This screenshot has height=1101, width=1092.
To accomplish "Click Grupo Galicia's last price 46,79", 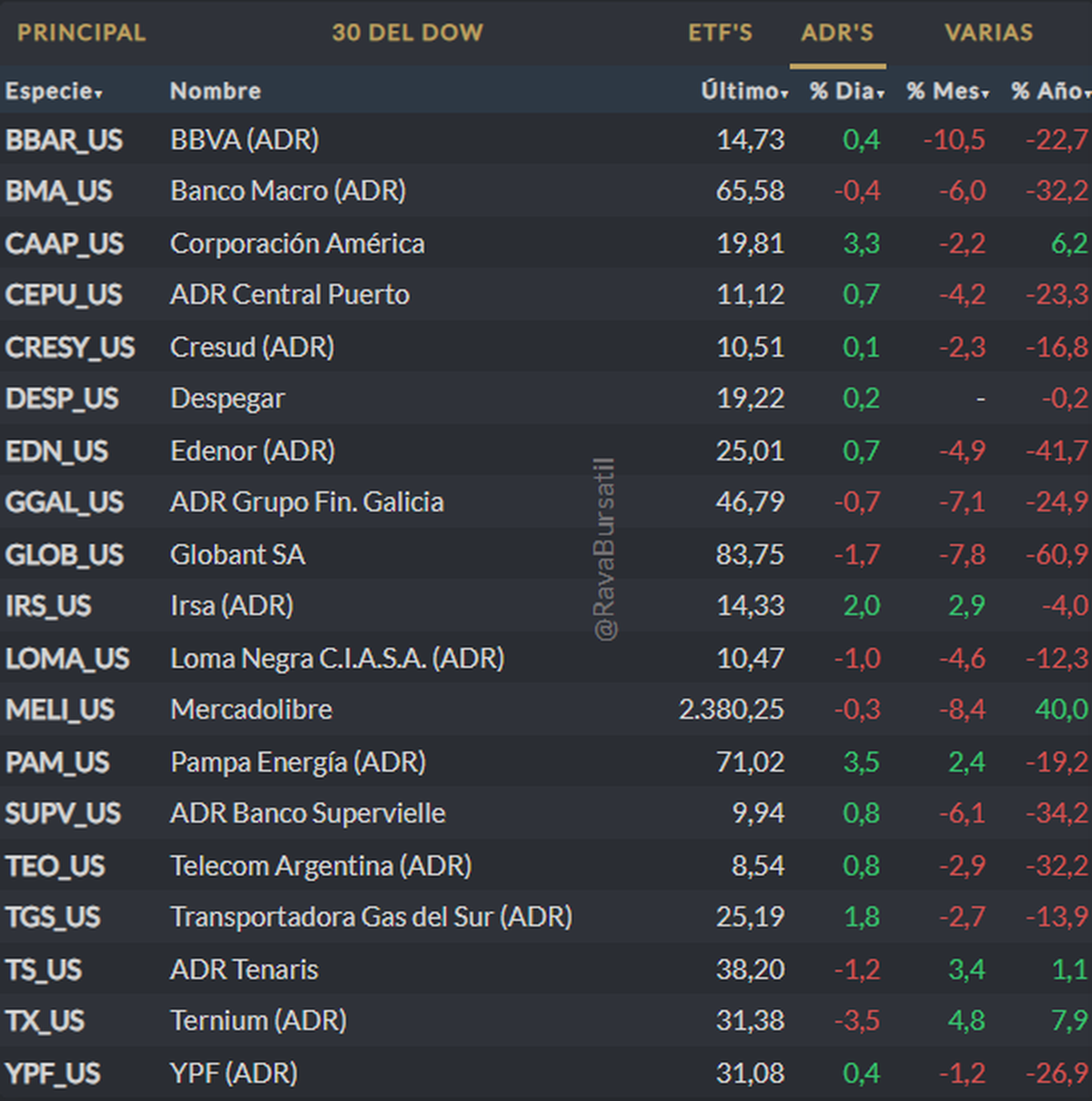I will pyautogui.click(x=750, y=502).
